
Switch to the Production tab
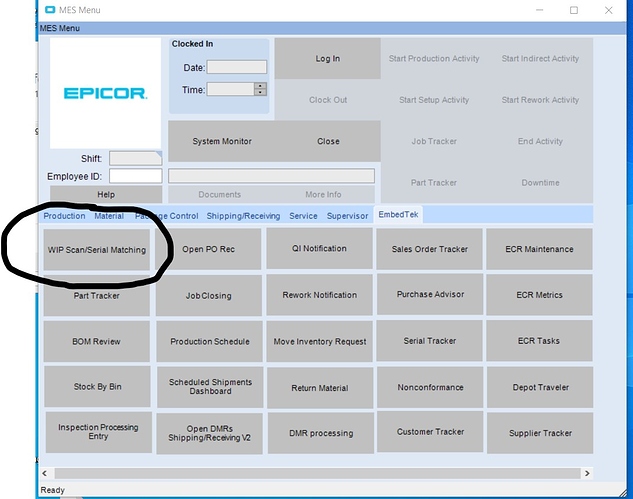tap(64, 216)
